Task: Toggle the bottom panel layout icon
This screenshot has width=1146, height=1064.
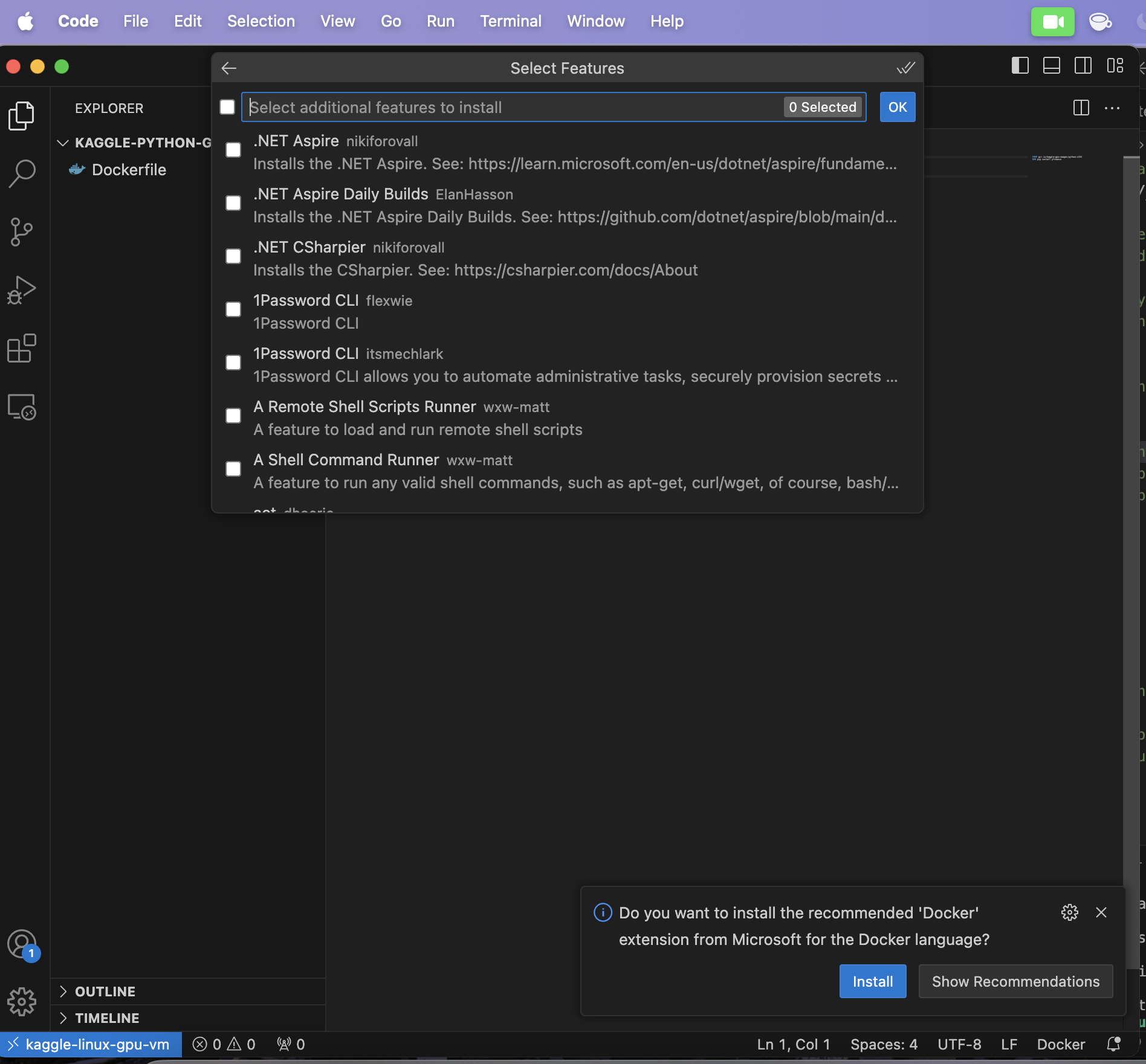Action: (1052, 65)
